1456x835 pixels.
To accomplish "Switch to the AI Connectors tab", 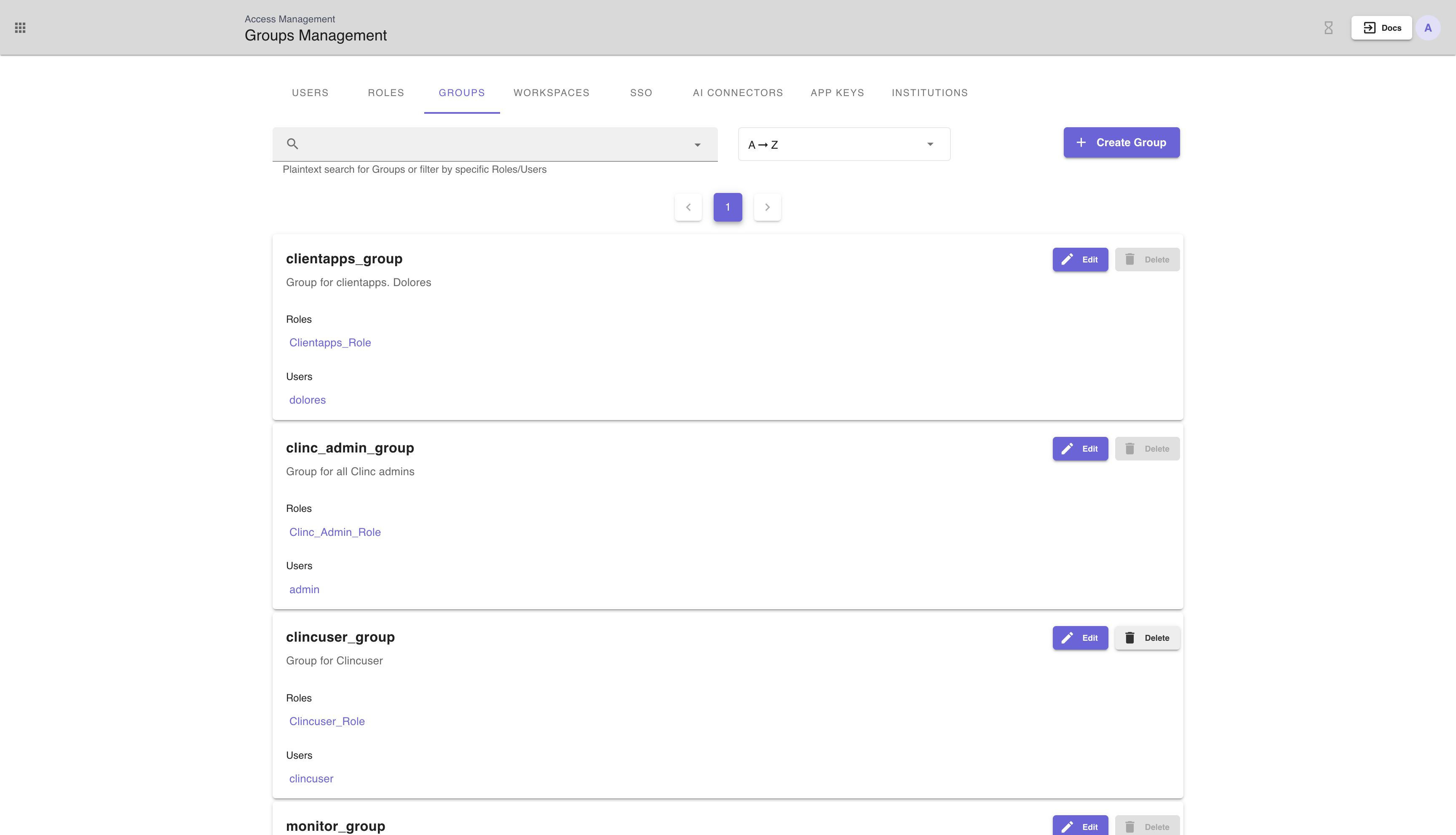I will pyautogui.click(x=737, y=93).
